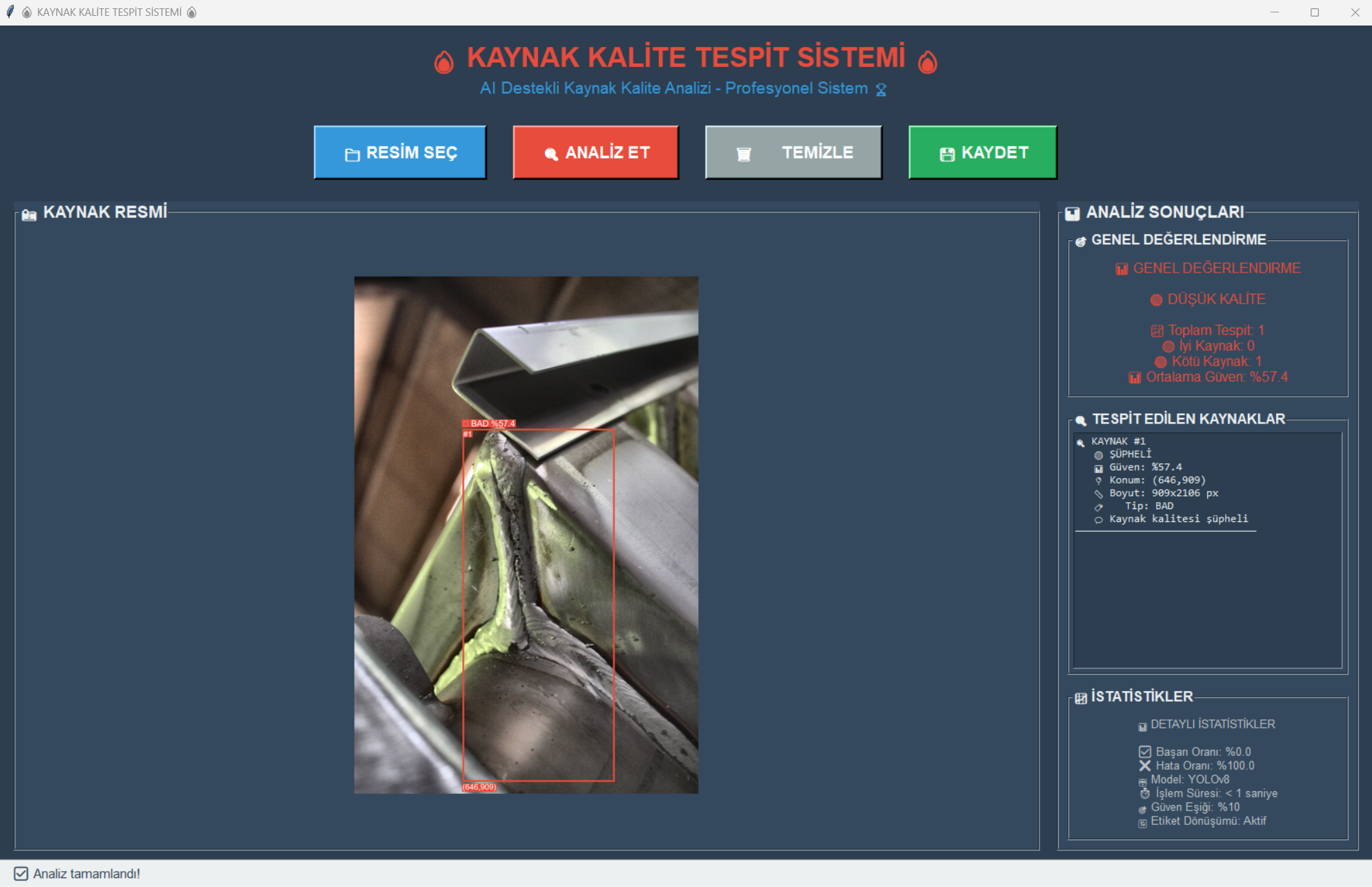Viewport: 1372px width, 887px height.
Task: Click the Başarı Oranı checkmark icon
Action: [1144, 752]
